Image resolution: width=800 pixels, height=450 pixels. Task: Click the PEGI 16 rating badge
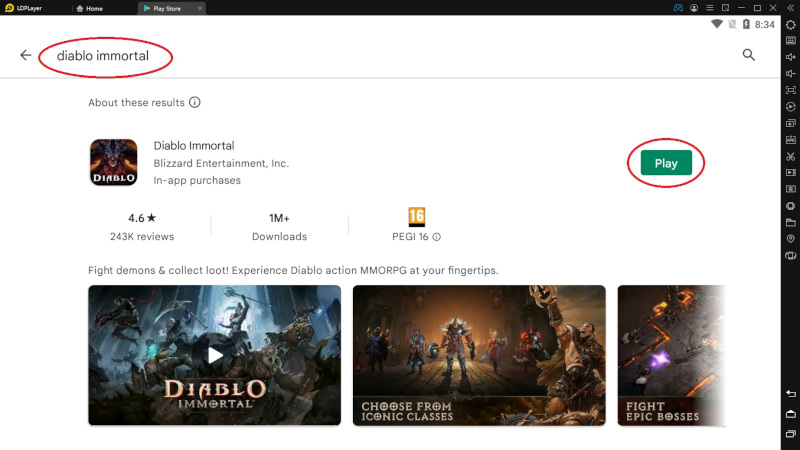click(416, 217)
